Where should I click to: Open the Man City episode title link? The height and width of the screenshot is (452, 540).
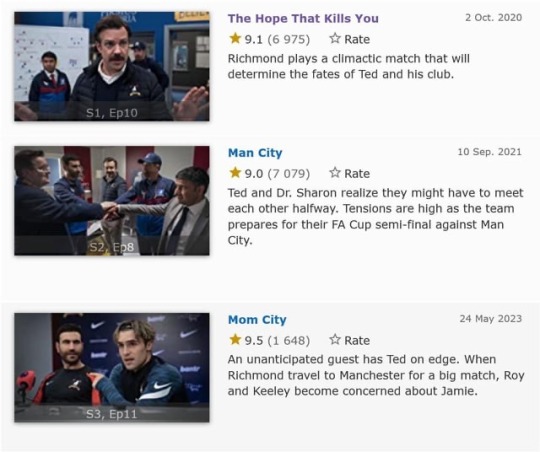pyautogui.click(x=255, y=153)
